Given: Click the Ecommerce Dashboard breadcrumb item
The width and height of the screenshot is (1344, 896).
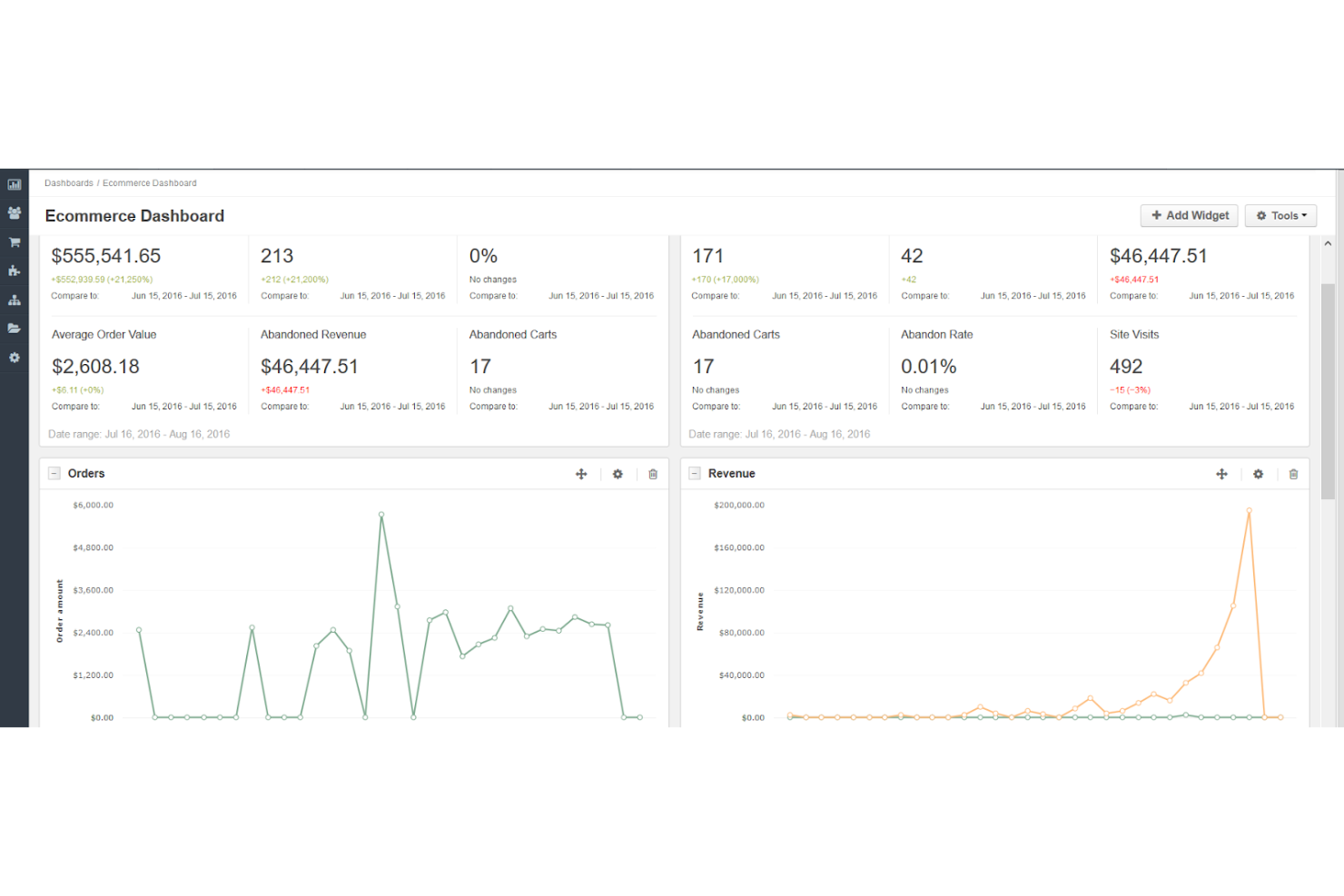Looking at the screenshot, I should [149, 182].
